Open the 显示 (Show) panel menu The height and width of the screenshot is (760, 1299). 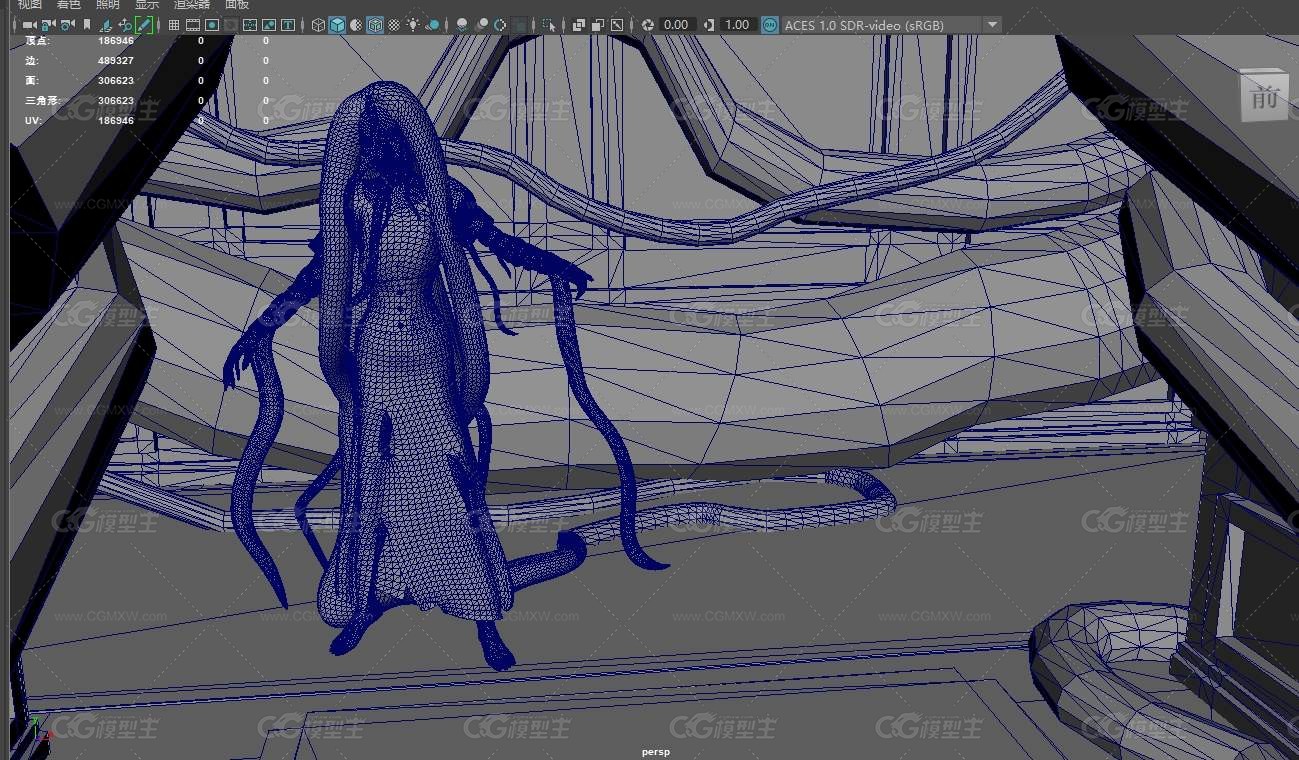click(146, 4)
